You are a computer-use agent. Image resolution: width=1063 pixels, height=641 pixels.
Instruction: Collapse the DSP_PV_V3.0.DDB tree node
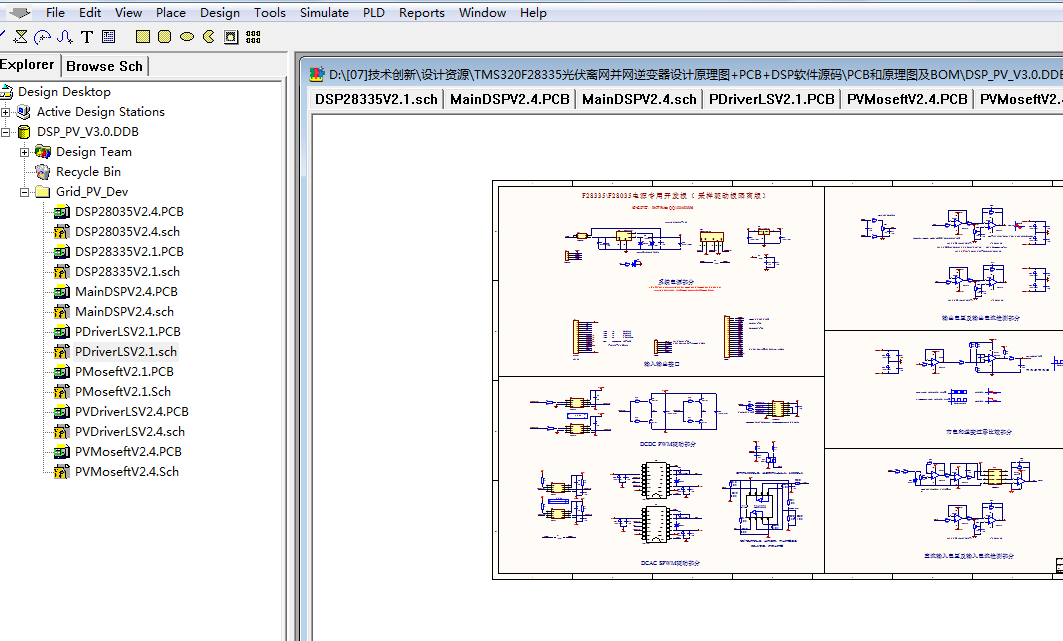point(5,131)
